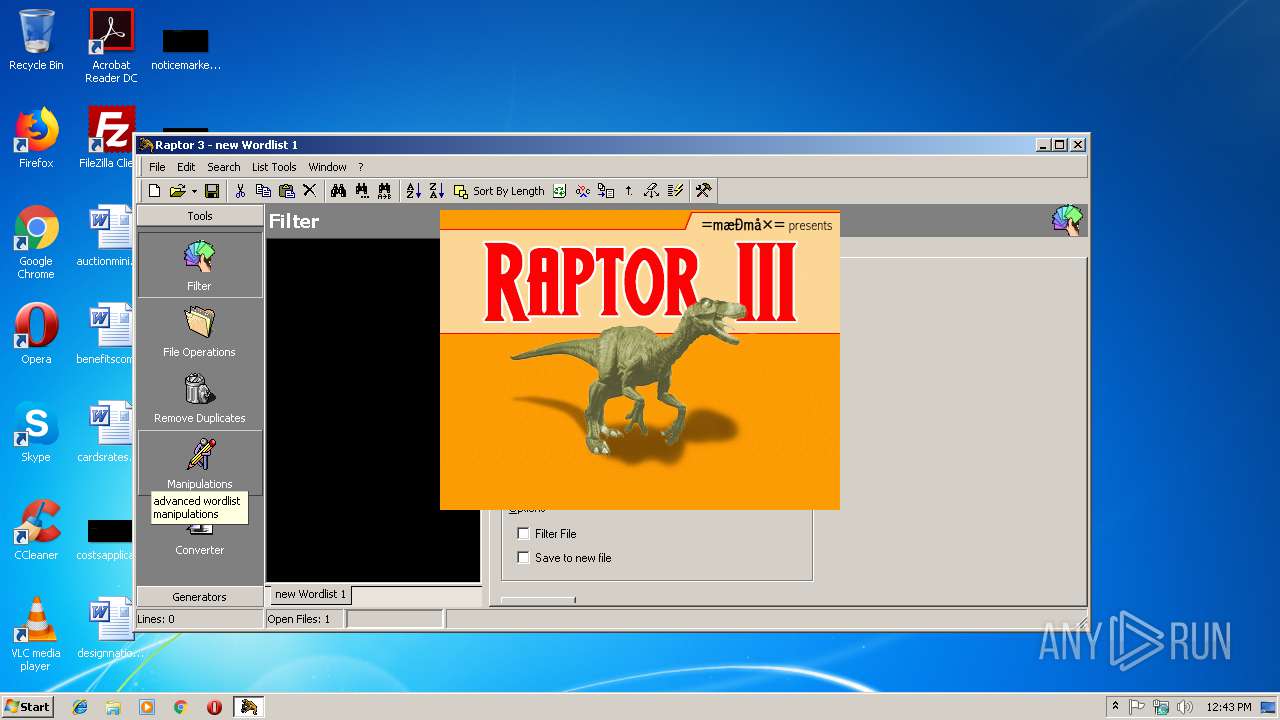Enable the Save to new file checkbox
This screenshot has width=1280, height=720.
pyautogui.click(x=523, y=558)
